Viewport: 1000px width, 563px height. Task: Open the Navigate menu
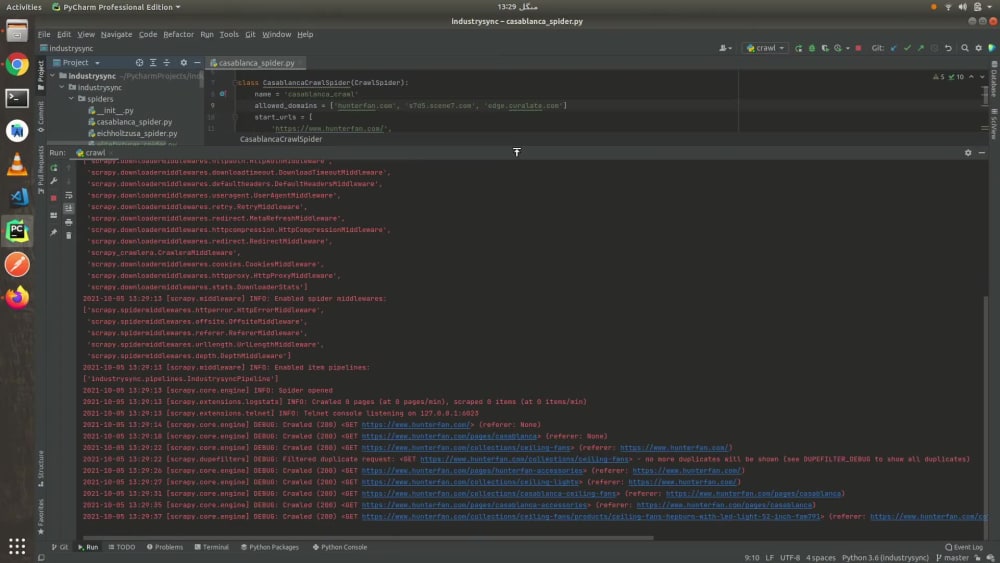116,34
